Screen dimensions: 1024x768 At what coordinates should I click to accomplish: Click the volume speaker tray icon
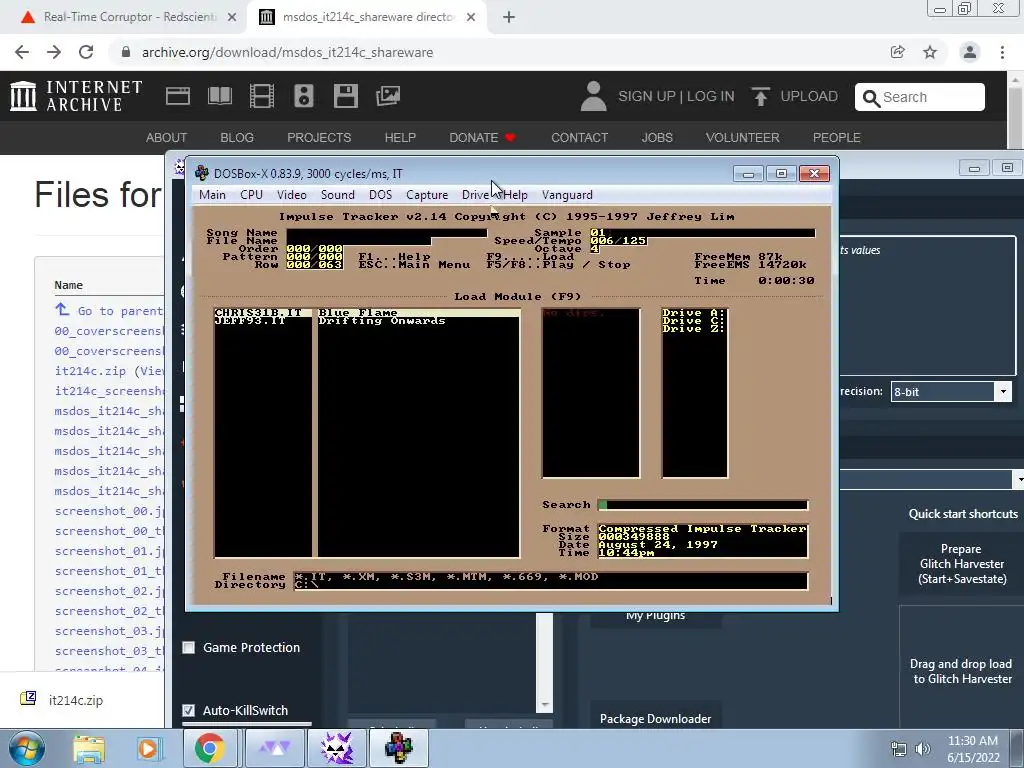pos(923,749)
